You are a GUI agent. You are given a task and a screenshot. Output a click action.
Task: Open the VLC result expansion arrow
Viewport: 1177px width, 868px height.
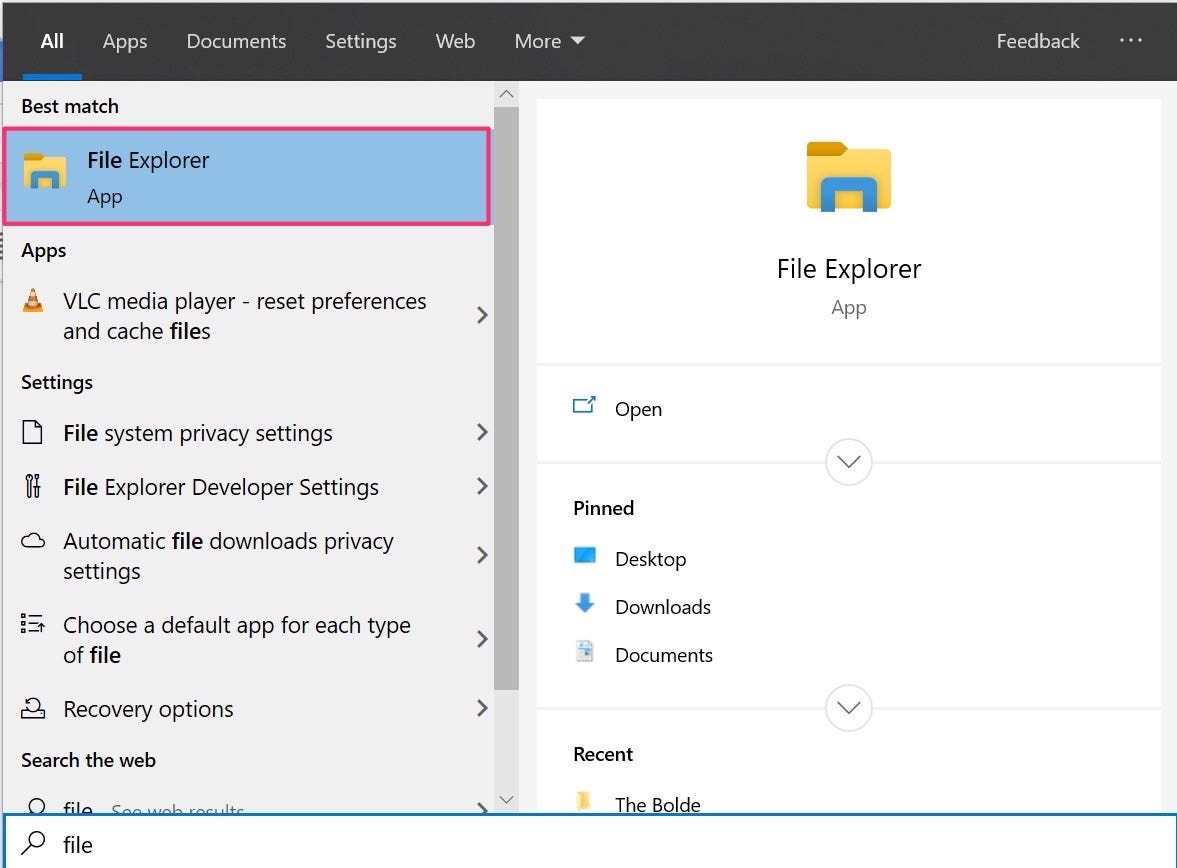pos(482,315)
